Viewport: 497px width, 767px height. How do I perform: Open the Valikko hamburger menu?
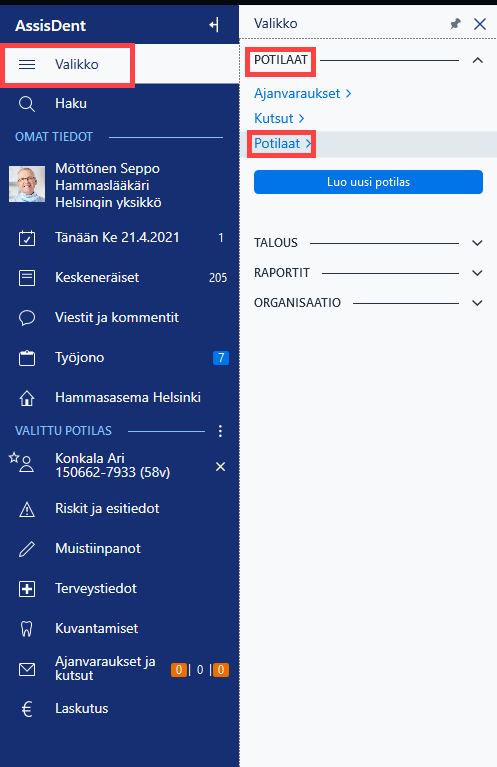(x=27, y=65)
